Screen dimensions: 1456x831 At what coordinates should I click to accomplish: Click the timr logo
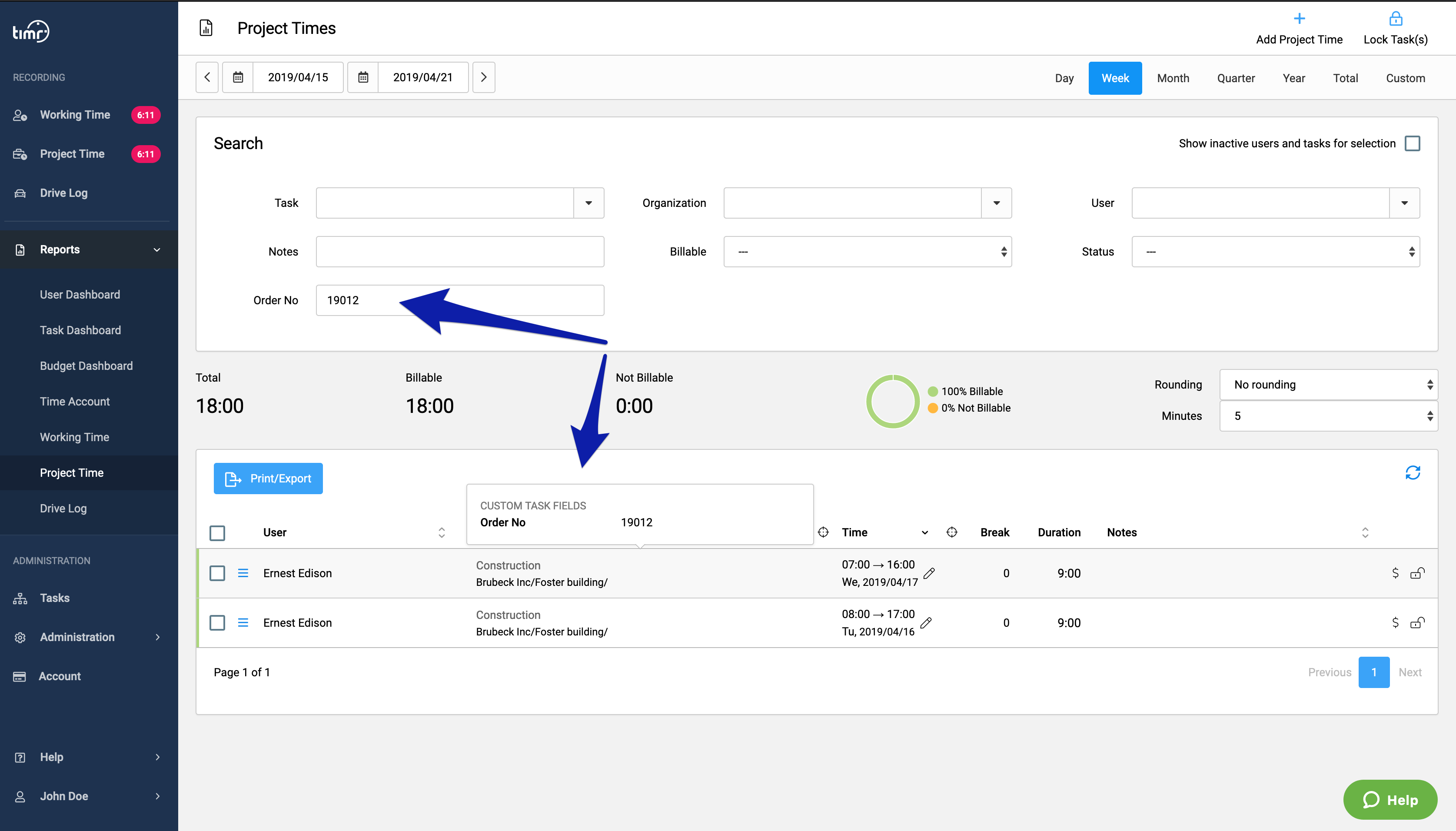coord(31,31)
